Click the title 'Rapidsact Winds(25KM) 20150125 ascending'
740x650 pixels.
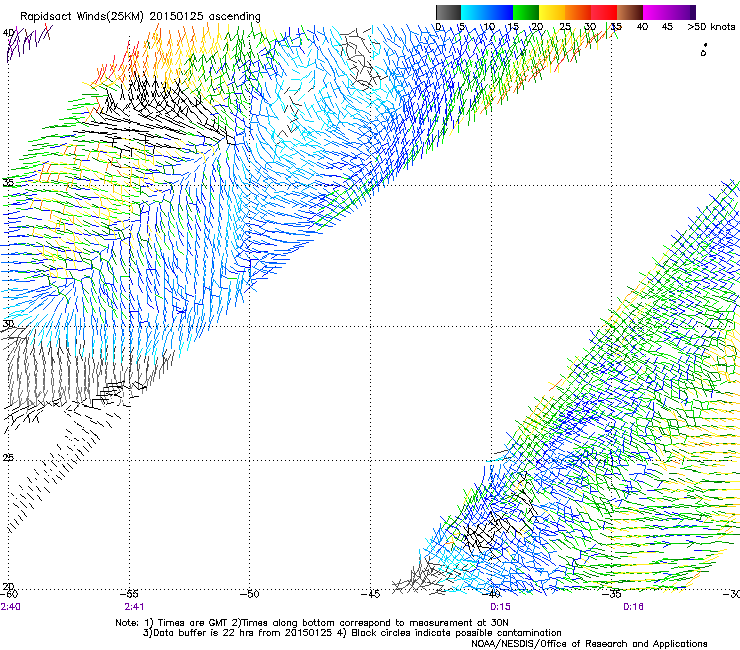(140, 17)
